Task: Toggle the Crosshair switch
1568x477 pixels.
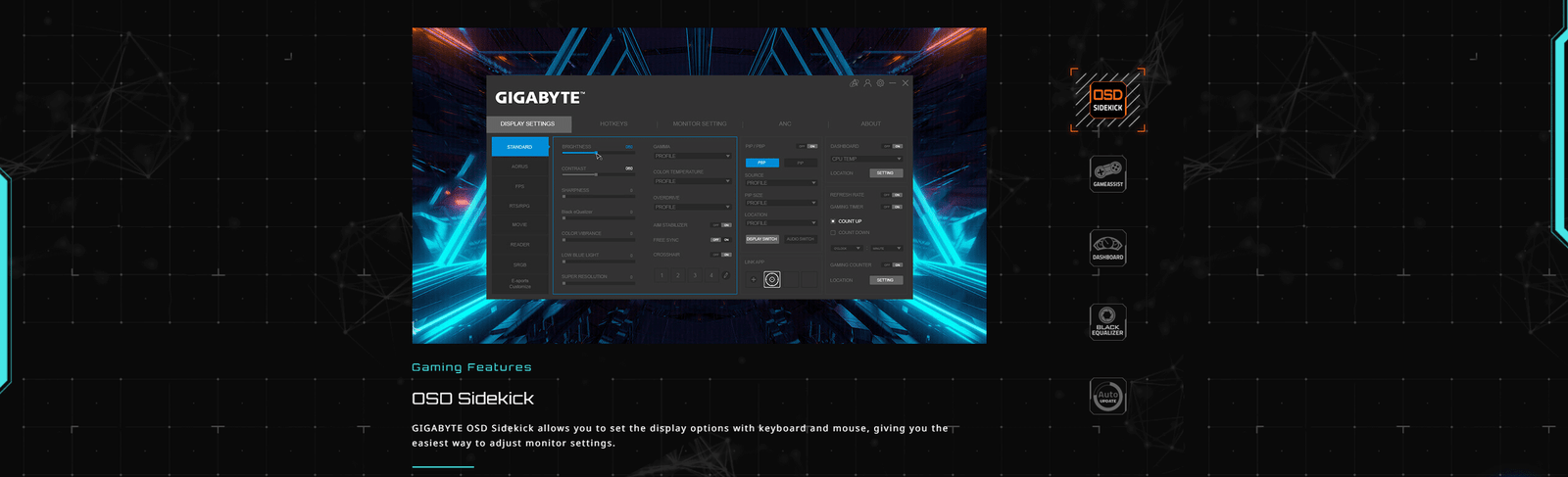Action: (721, 255)
